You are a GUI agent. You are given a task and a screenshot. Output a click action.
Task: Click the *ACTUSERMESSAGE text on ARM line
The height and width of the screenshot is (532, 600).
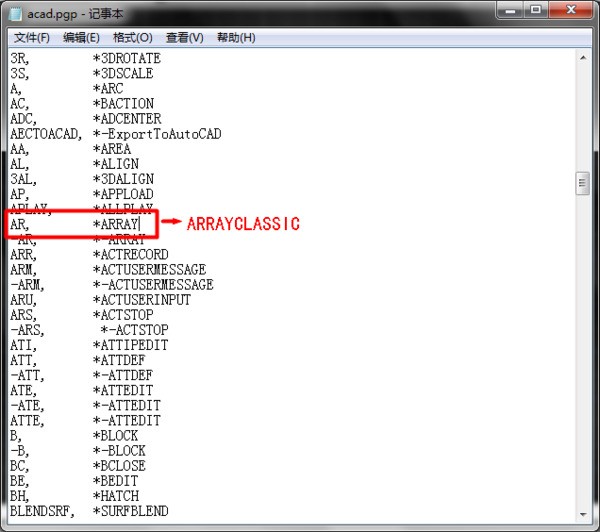tap(149, 270)
